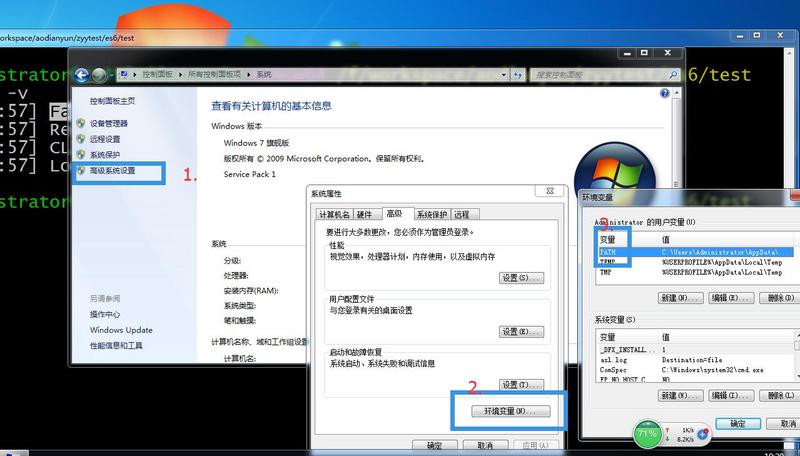Viewport: 800px width, 456px height.
Task: Click the 控制面板 breadcrumb in address bar
Action: (157, 74)
